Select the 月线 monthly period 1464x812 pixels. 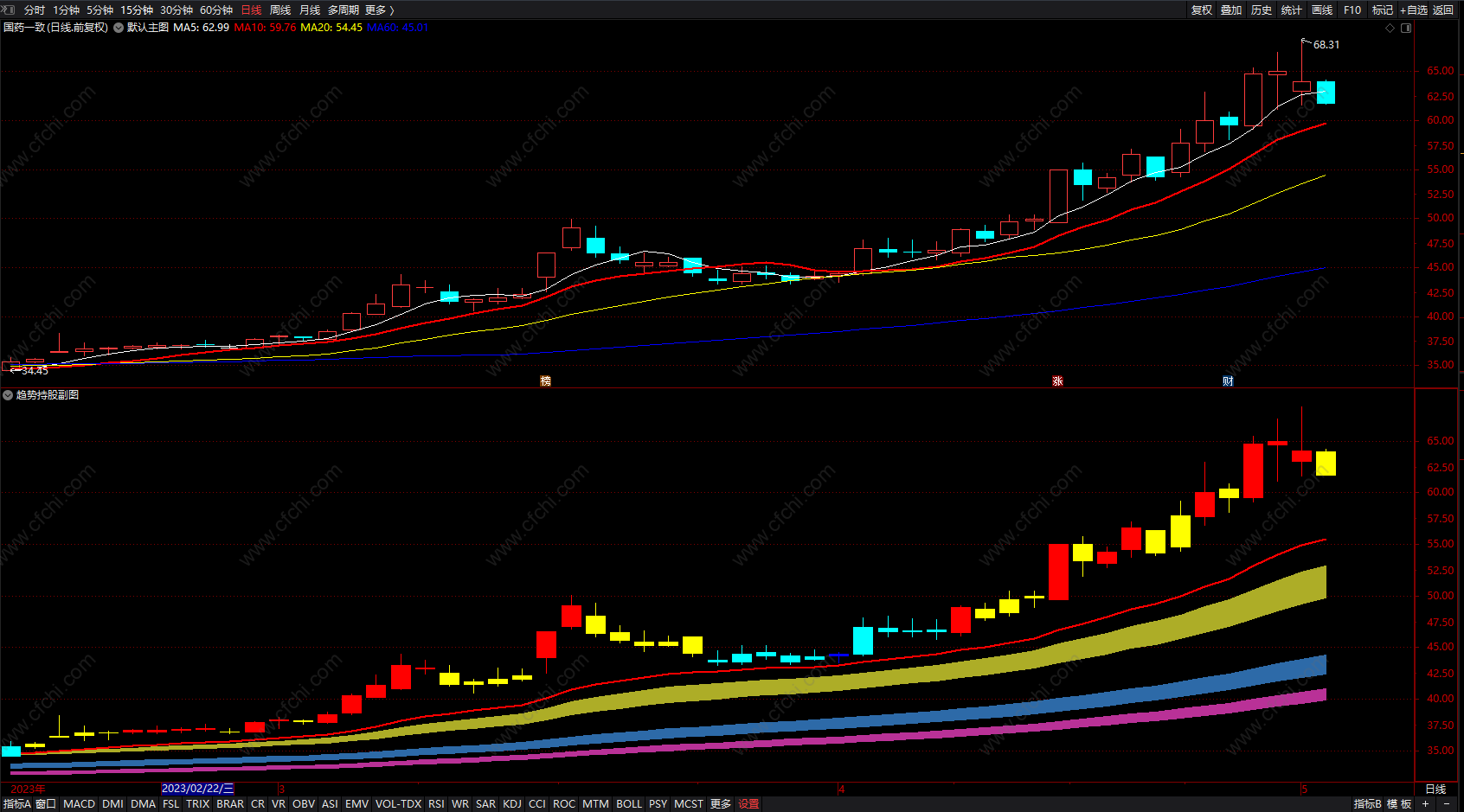point(310,10)
